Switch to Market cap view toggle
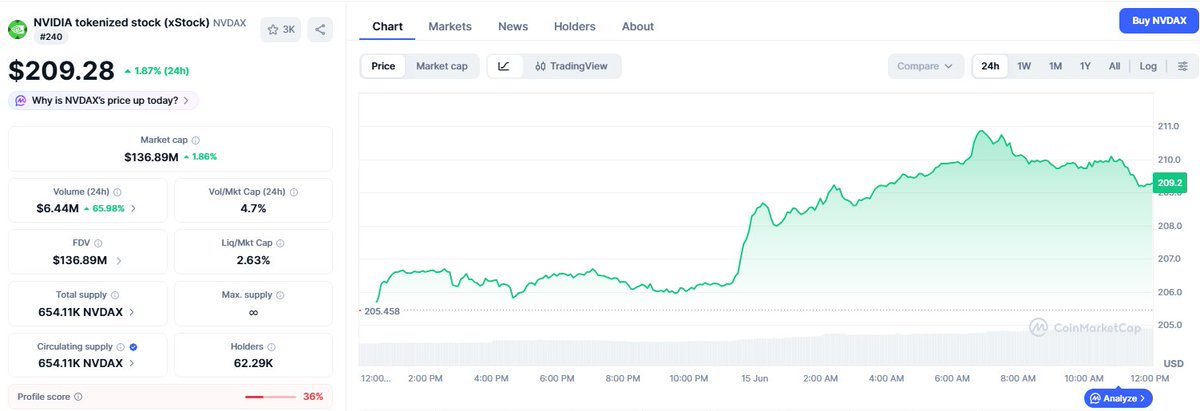The height and width of the screenshot is (411, 1200). point(442,66)
